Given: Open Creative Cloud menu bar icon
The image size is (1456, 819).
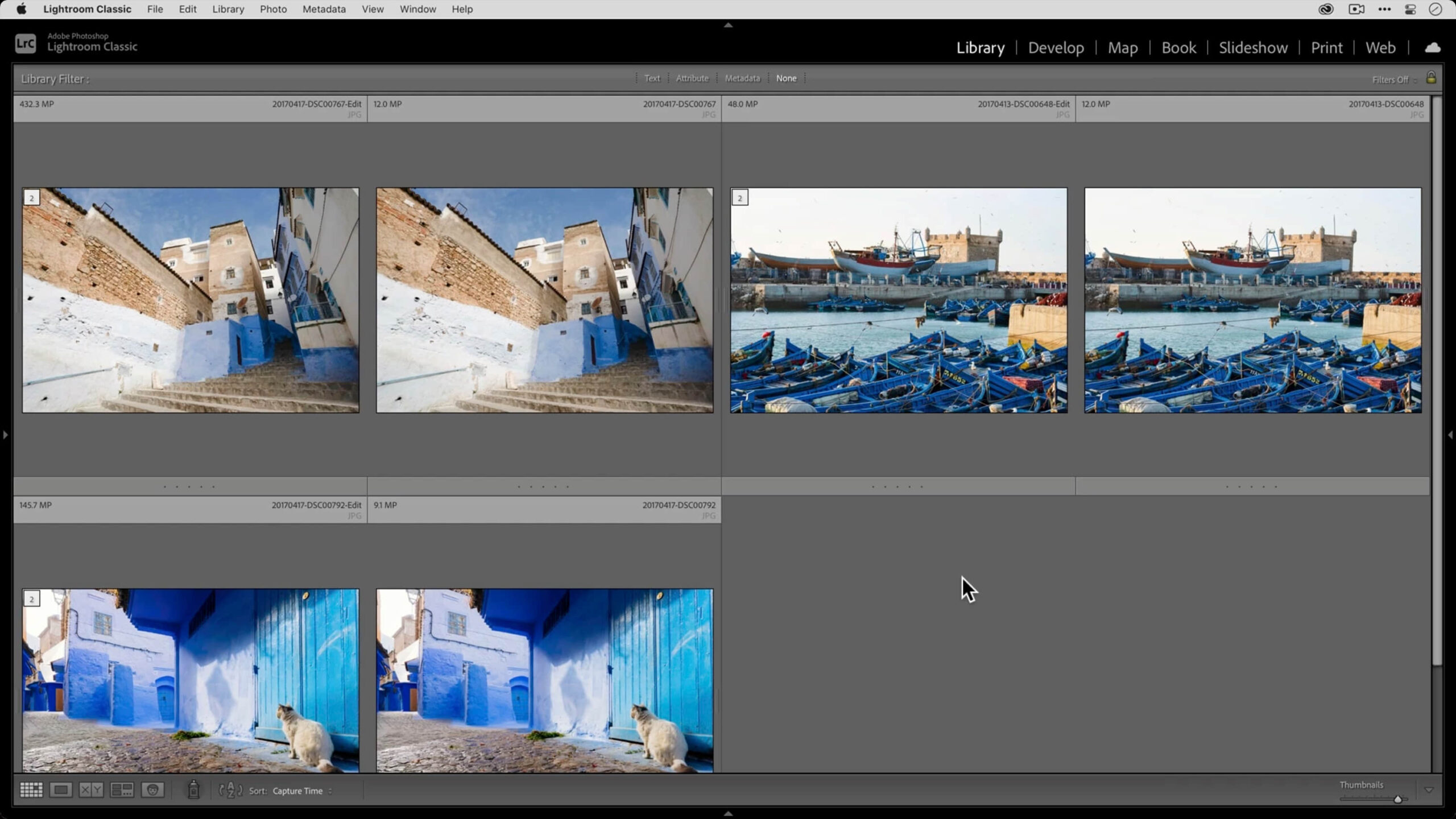Looking at the screenshot, I should pos(1326,9).
